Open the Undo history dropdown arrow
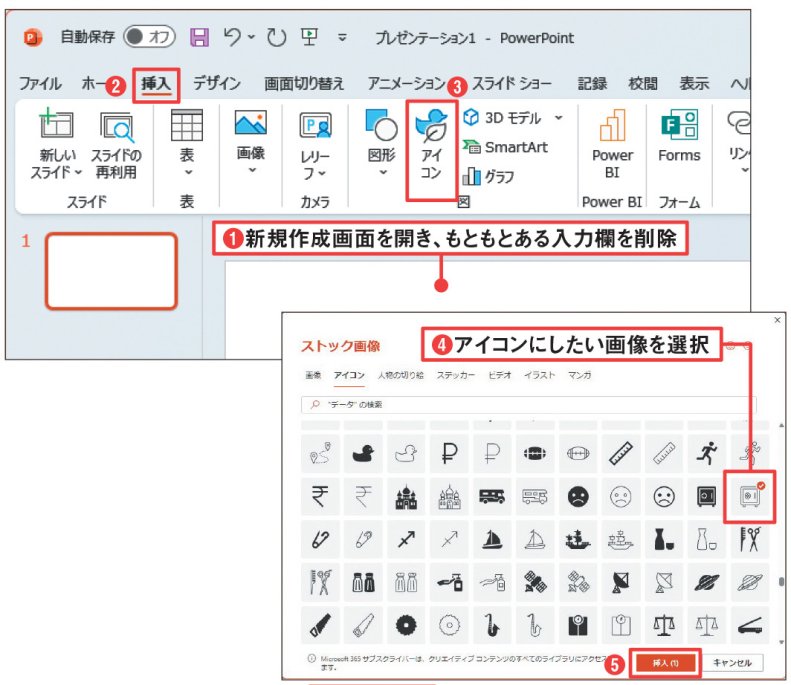Screen dimensions: 791x685 [251, 37]
